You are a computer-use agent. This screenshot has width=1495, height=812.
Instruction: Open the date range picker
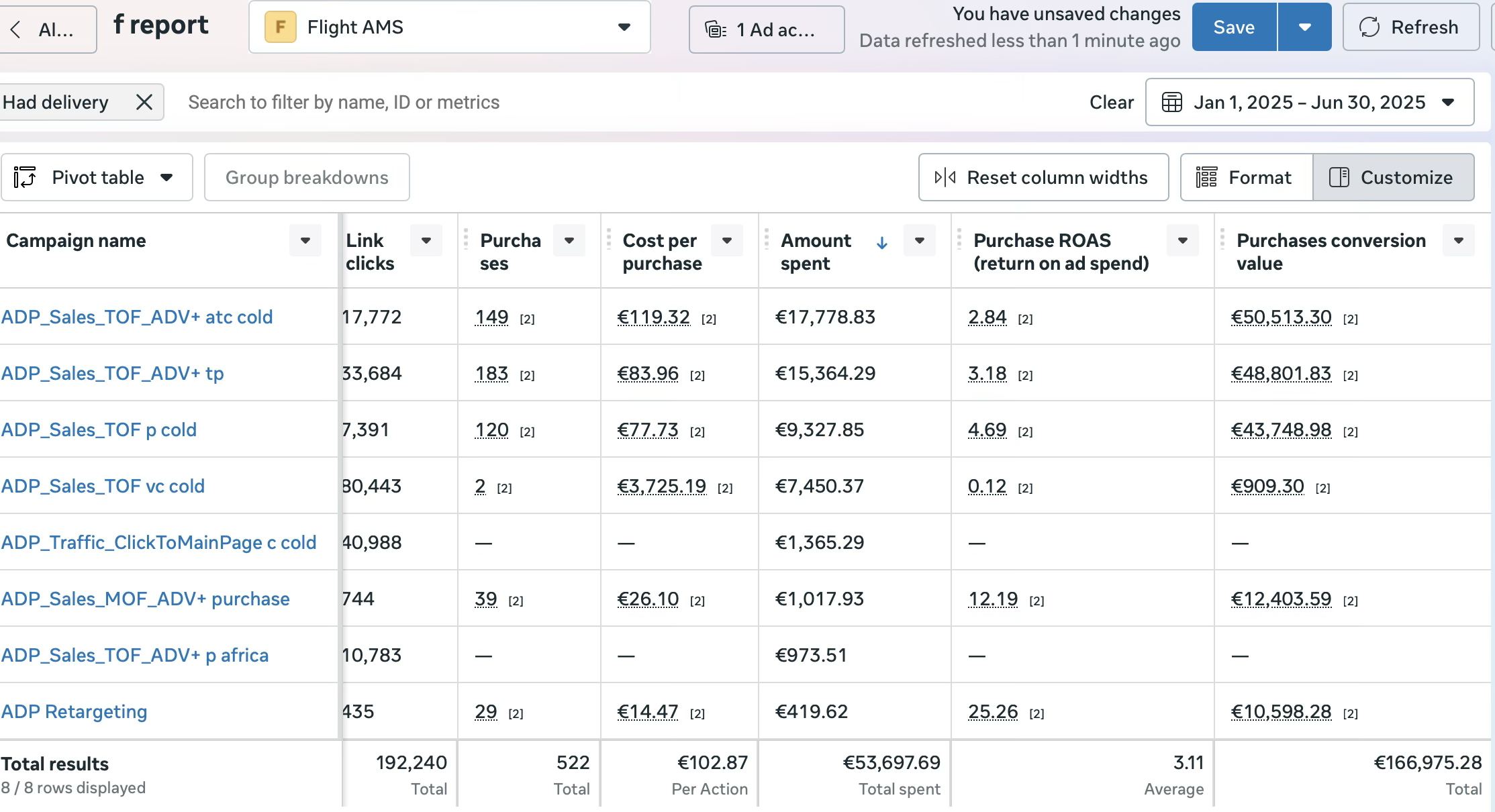click(1309, 102)
